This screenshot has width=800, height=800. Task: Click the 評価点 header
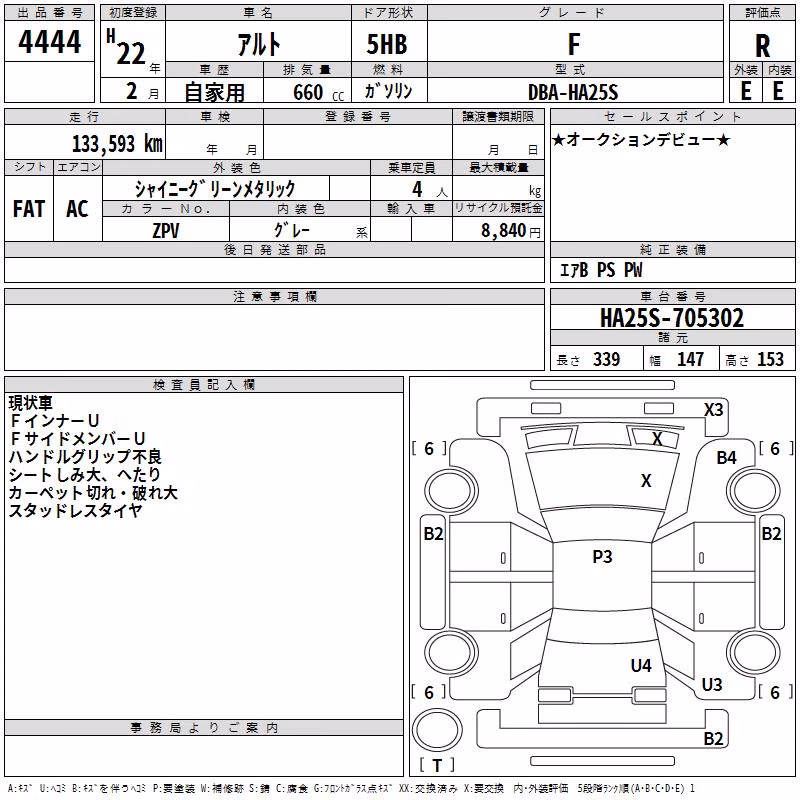tap(762, 13)
